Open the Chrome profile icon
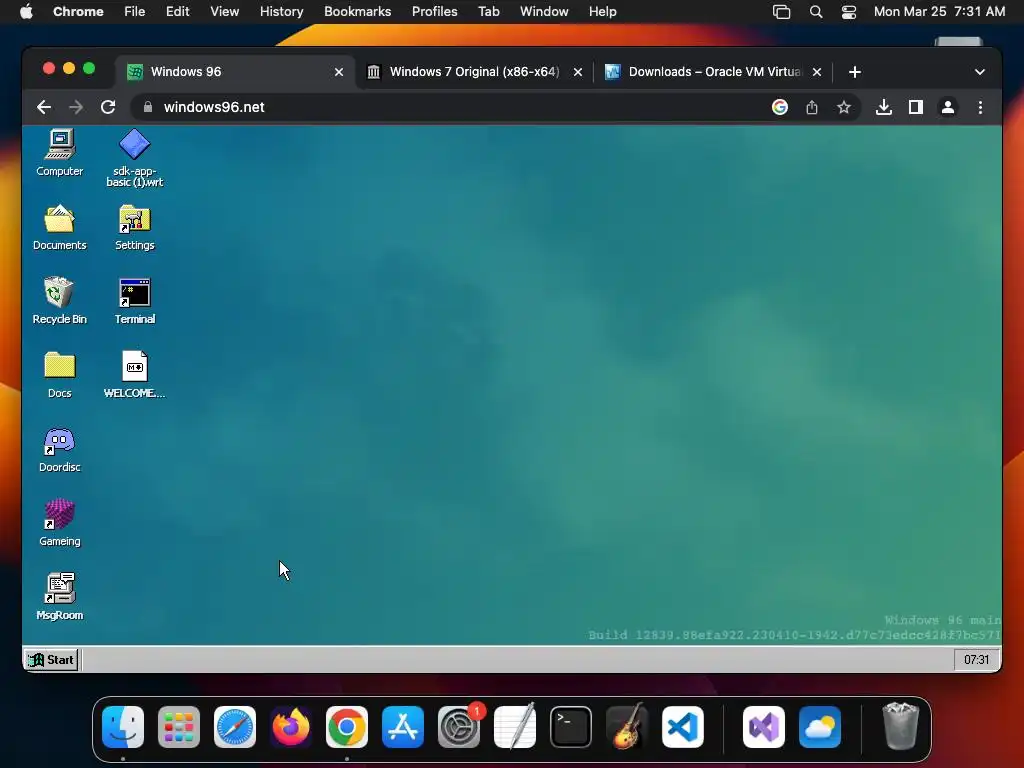The image size is (1024, 768). pos(948,107)
